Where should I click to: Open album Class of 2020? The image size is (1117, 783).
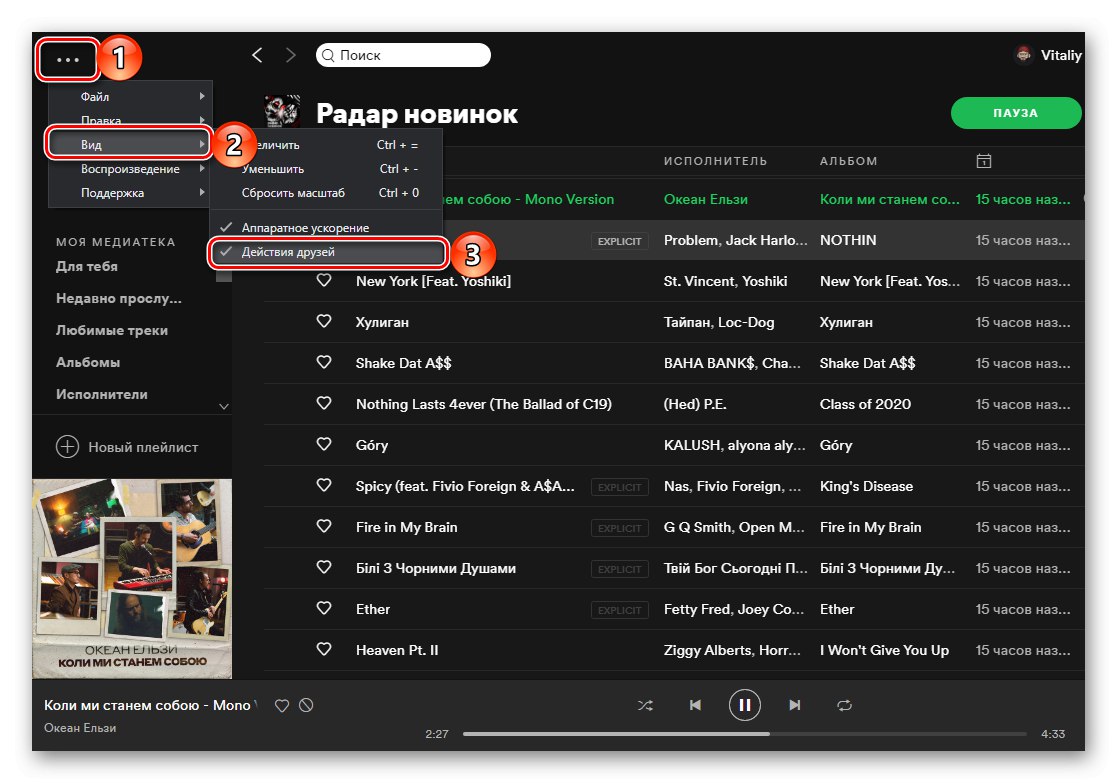point(865,404)
